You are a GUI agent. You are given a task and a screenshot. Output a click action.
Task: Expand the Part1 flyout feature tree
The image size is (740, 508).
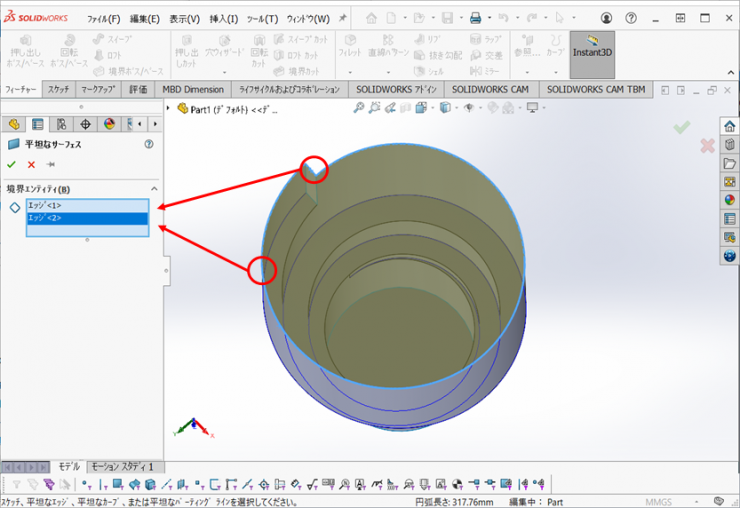[x=169, y=108]
